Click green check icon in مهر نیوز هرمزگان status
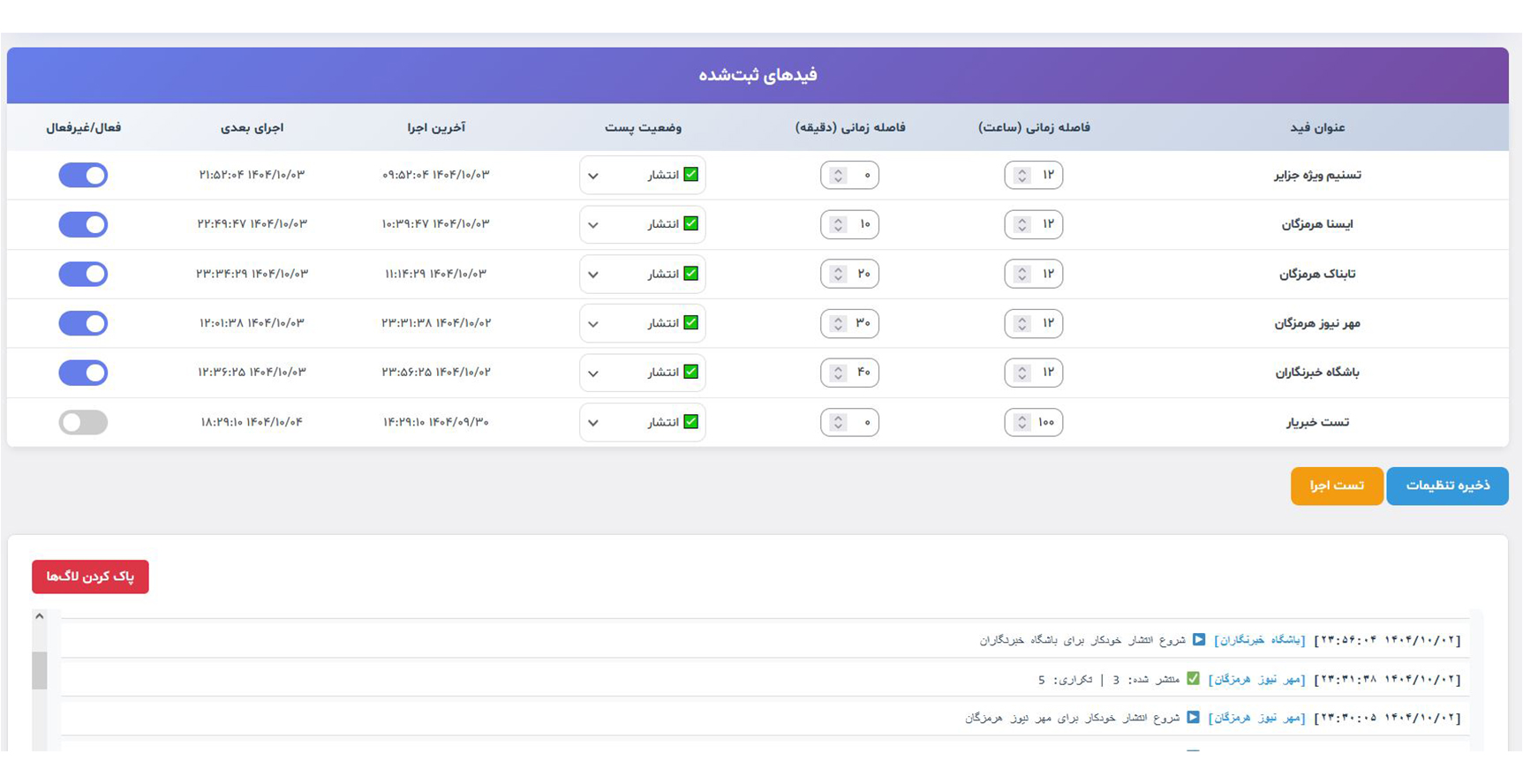Viewport: 1523px width, 784px height. (x=691, y=322)
